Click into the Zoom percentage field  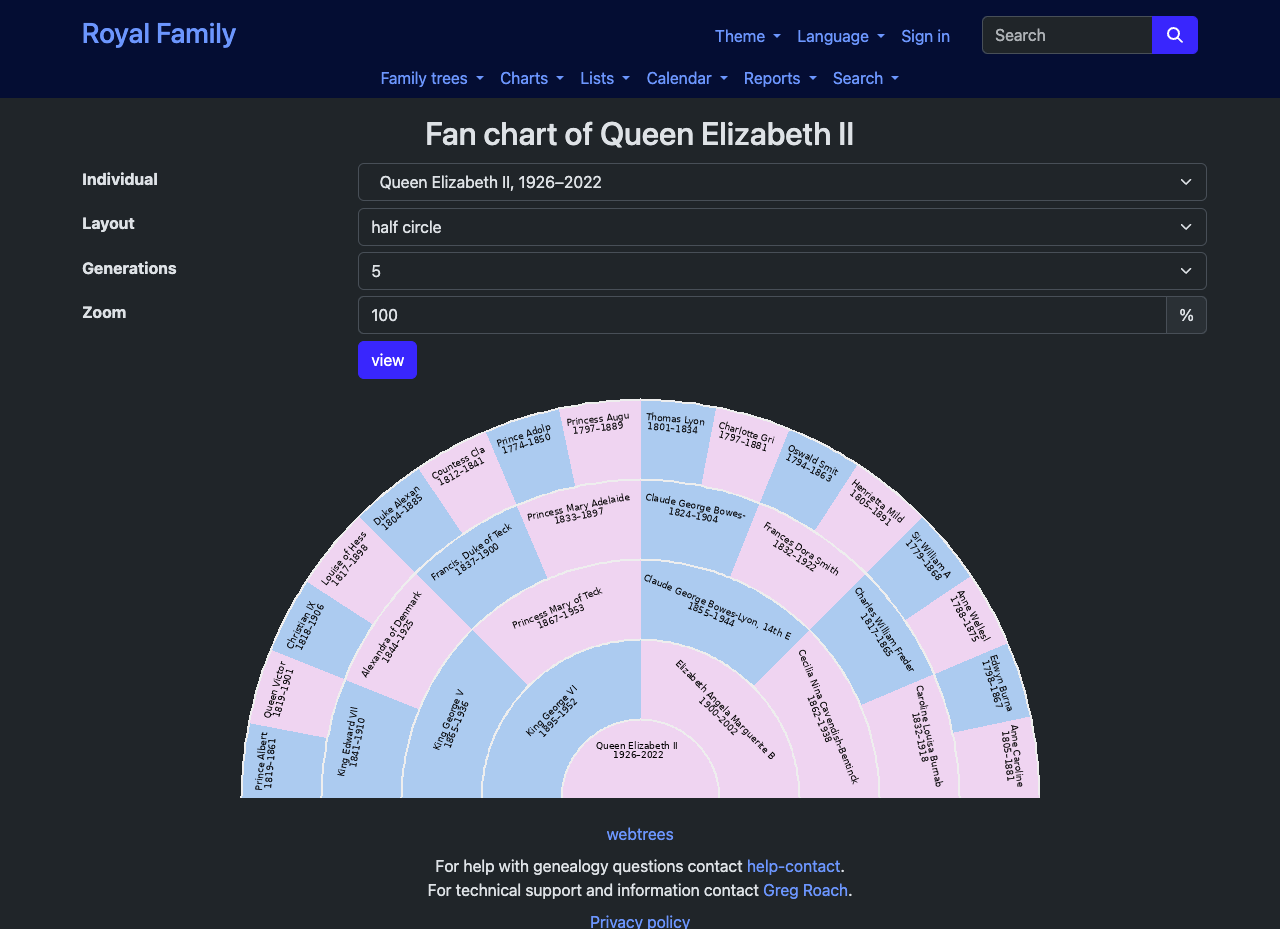click(762, 315)
